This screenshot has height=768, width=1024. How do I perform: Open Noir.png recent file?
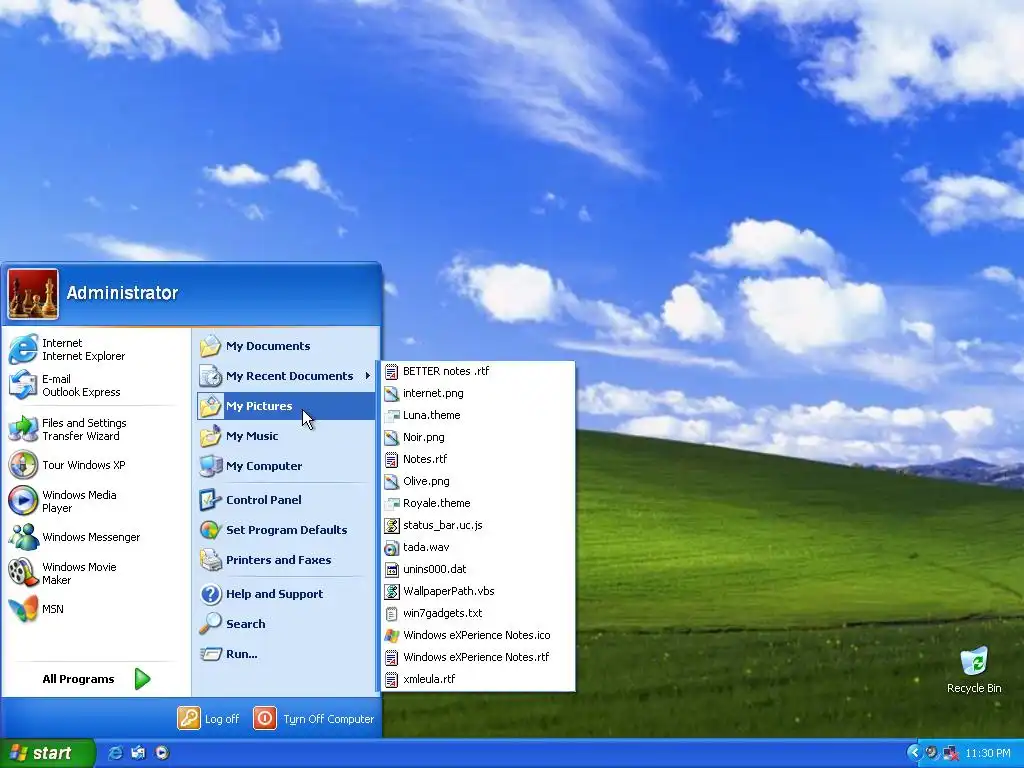coord(478,437)
